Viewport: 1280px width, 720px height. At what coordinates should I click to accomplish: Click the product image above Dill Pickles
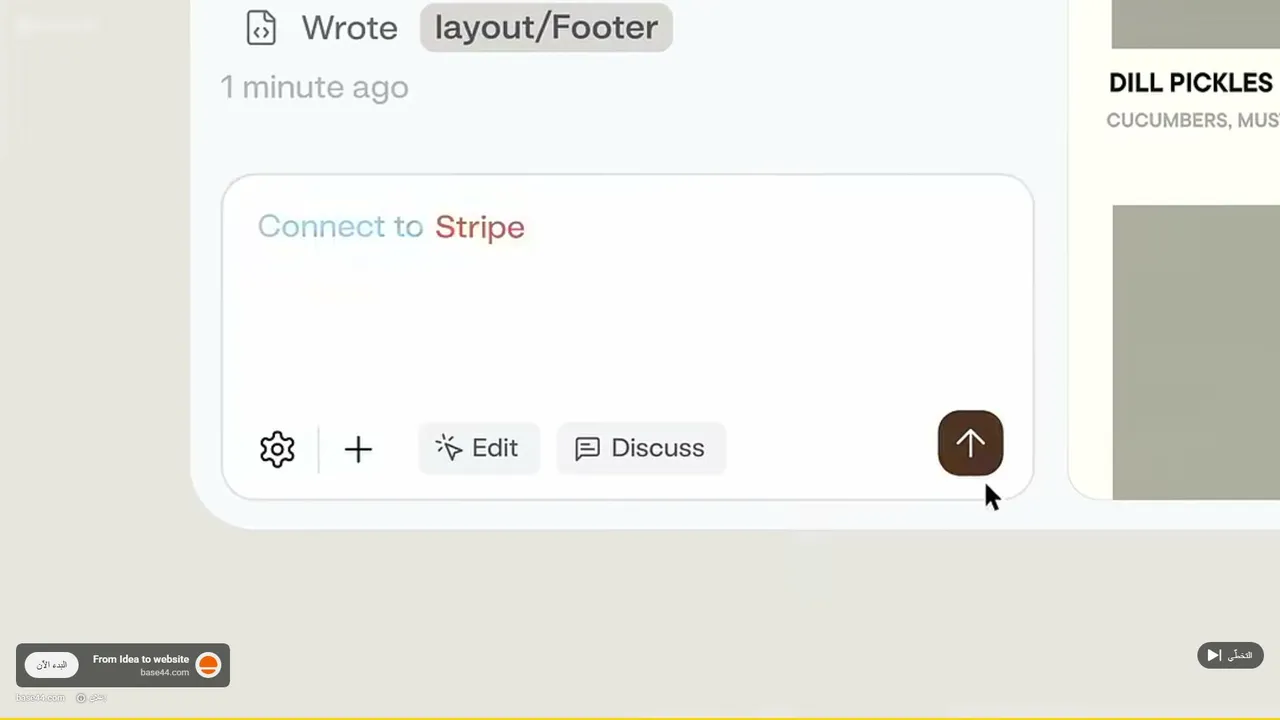(x=1196, y=24)
